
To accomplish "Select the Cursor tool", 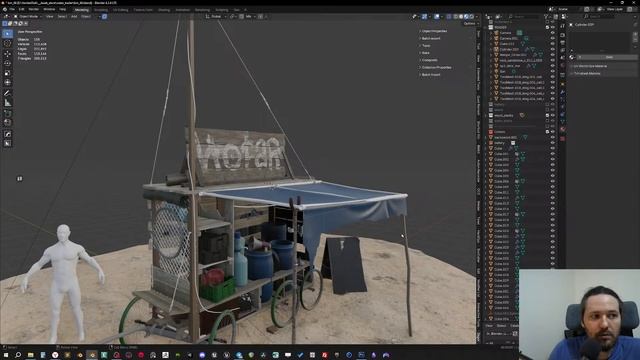I will [7, 43].
